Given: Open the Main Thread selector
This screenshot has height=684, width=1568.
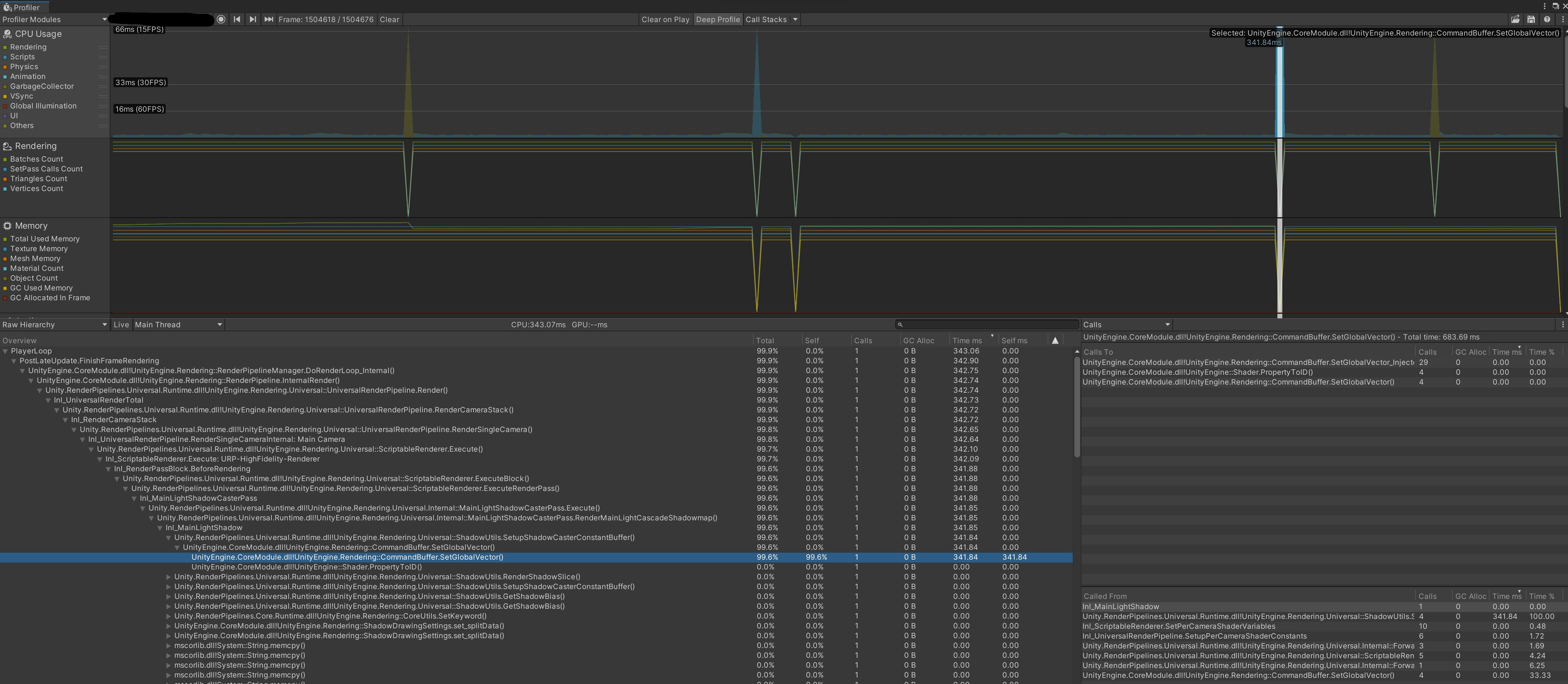Looking at the screenshot, I should (178, 324).
